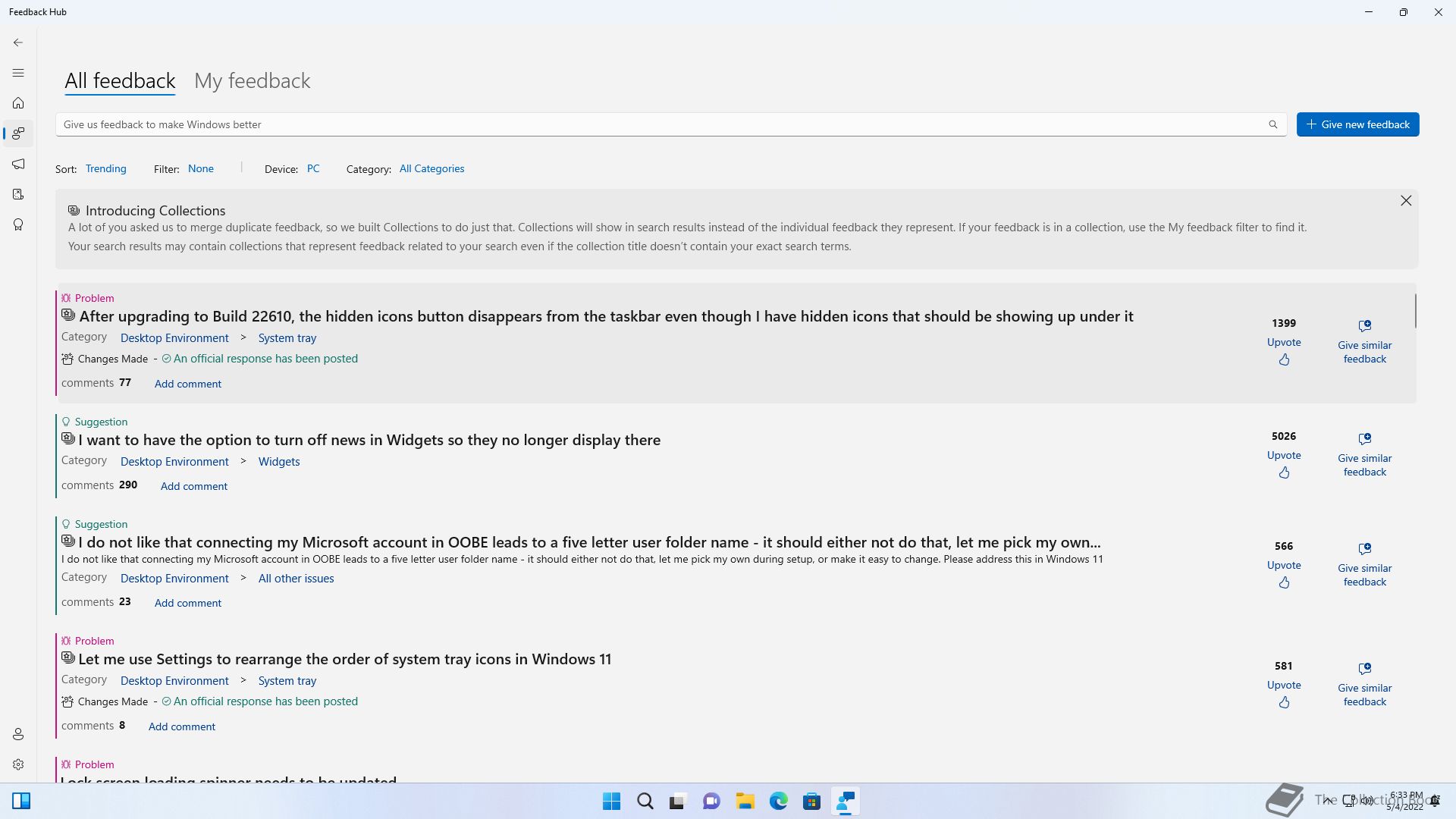Open the All Categories dropdown
This screenshot has width=1456, height=819.
tap(431, 168)
